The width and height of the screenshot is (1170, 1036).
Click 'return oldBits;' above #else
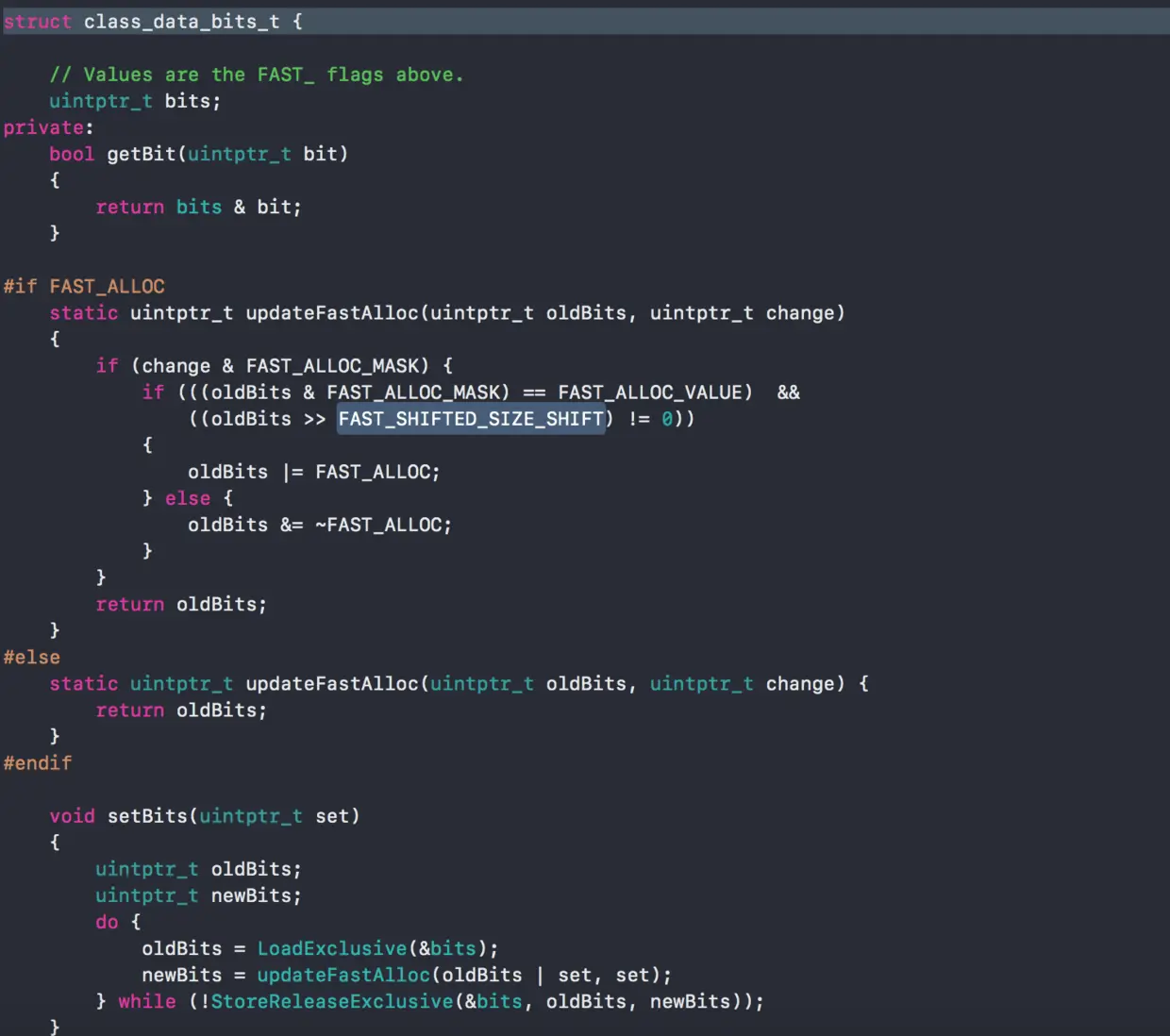click(181, 604)
